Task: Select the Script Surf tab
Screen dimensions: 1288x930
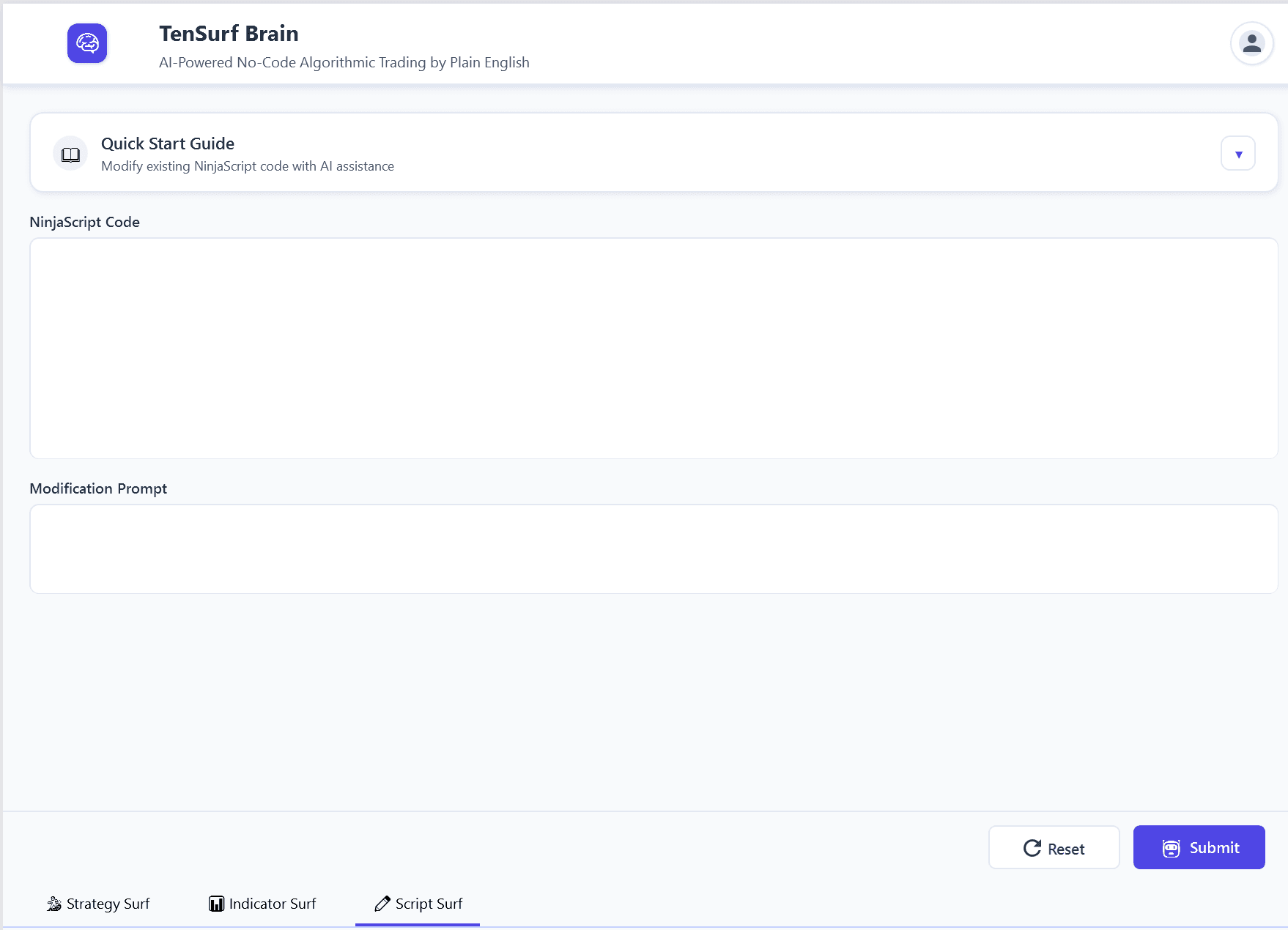Action: point(418,904)
